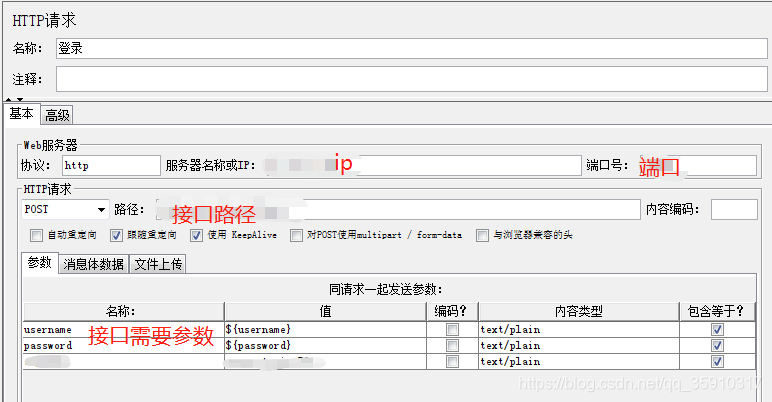The width and height of the screenshot is (772, 402).
Task: Click text/plain cell in third row
Action: pos(579,362)
